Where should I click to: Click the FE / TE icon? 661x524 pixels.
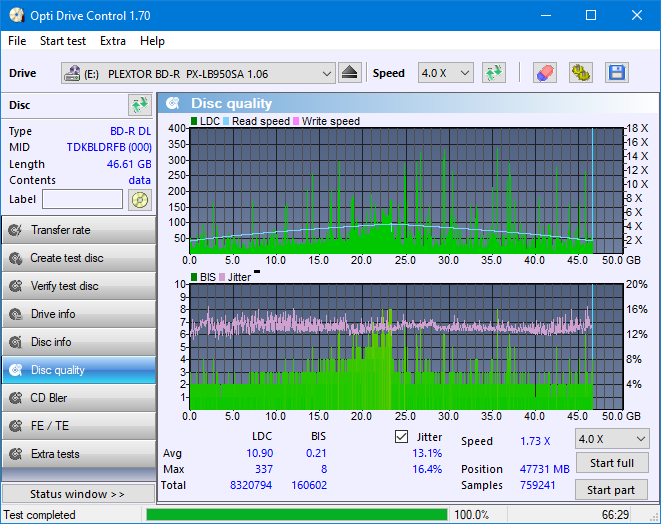(16, 426)
